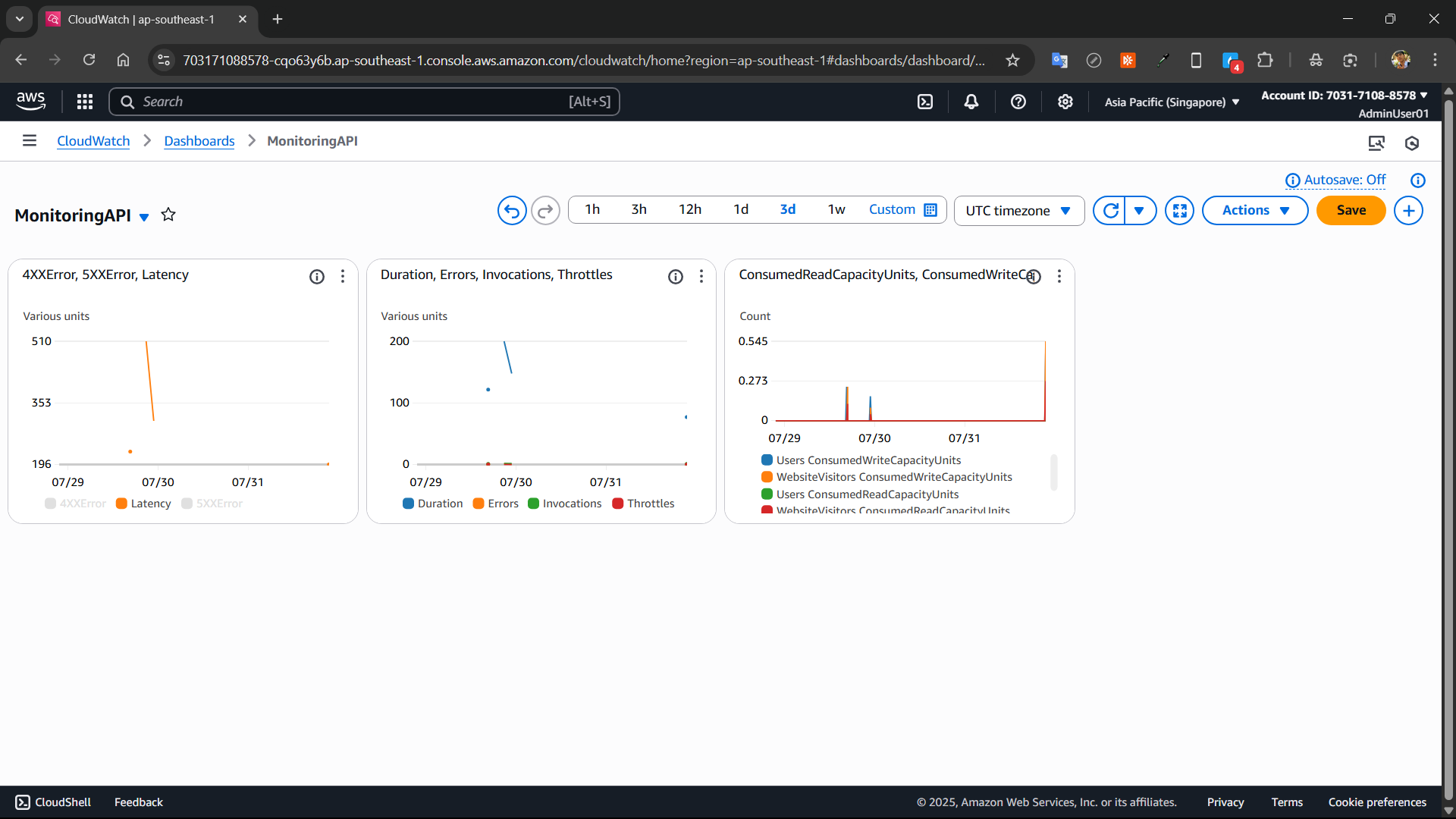Open the browser tab search dropdown
1456x819 pixels.
point(20,19)
